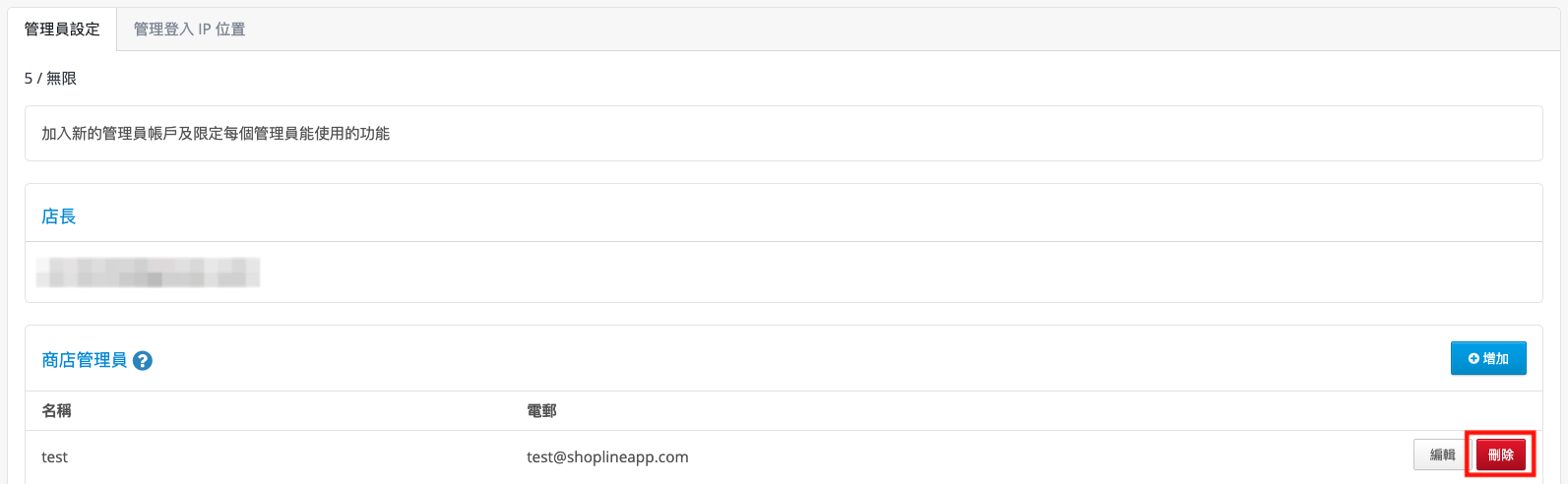Select the test administrator table row

tap(784, 456)
